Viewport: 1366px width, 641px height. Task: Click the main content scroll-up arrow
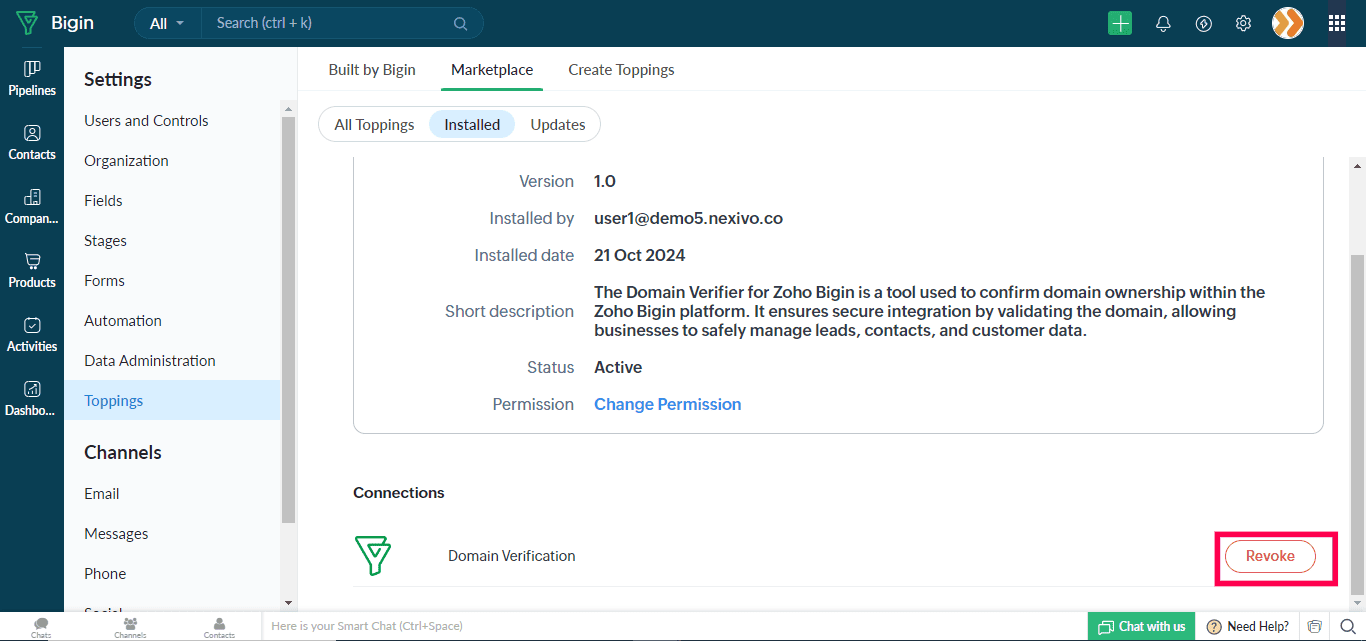(1357, 165)
